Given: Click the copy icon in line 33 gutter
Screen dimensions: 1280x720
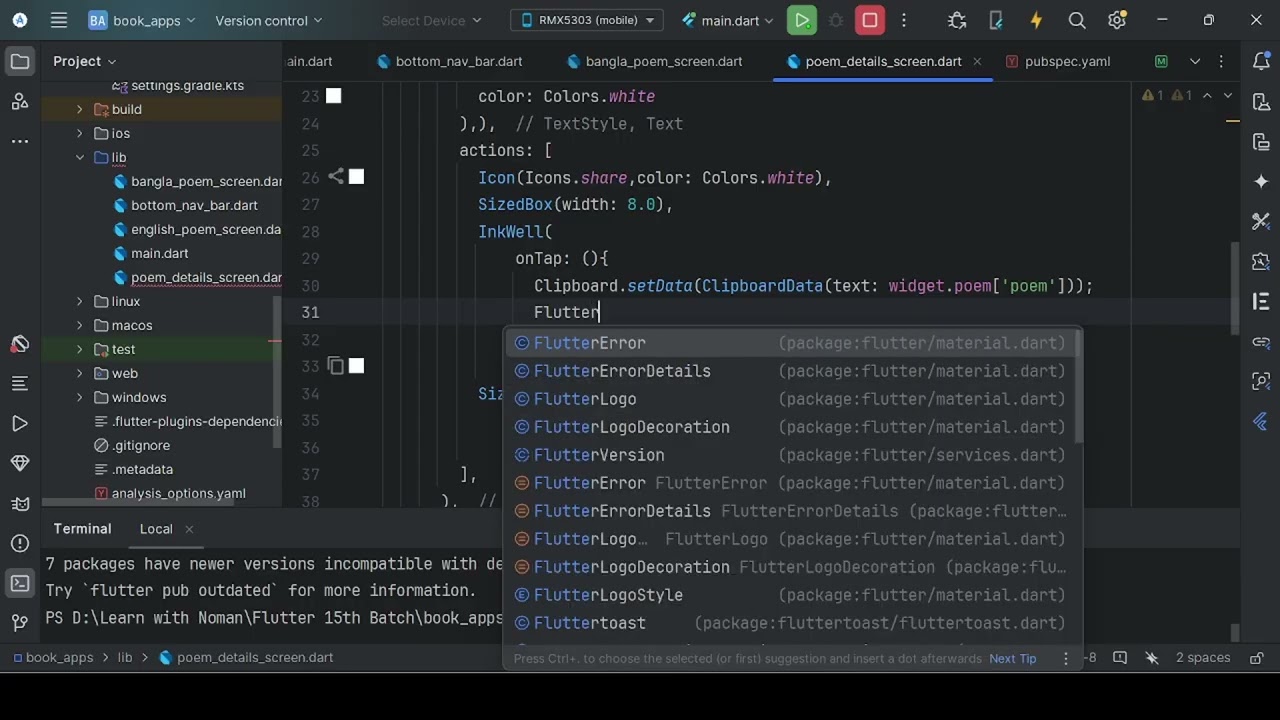Looking at the screenshot, I should (x=336, y=366).
